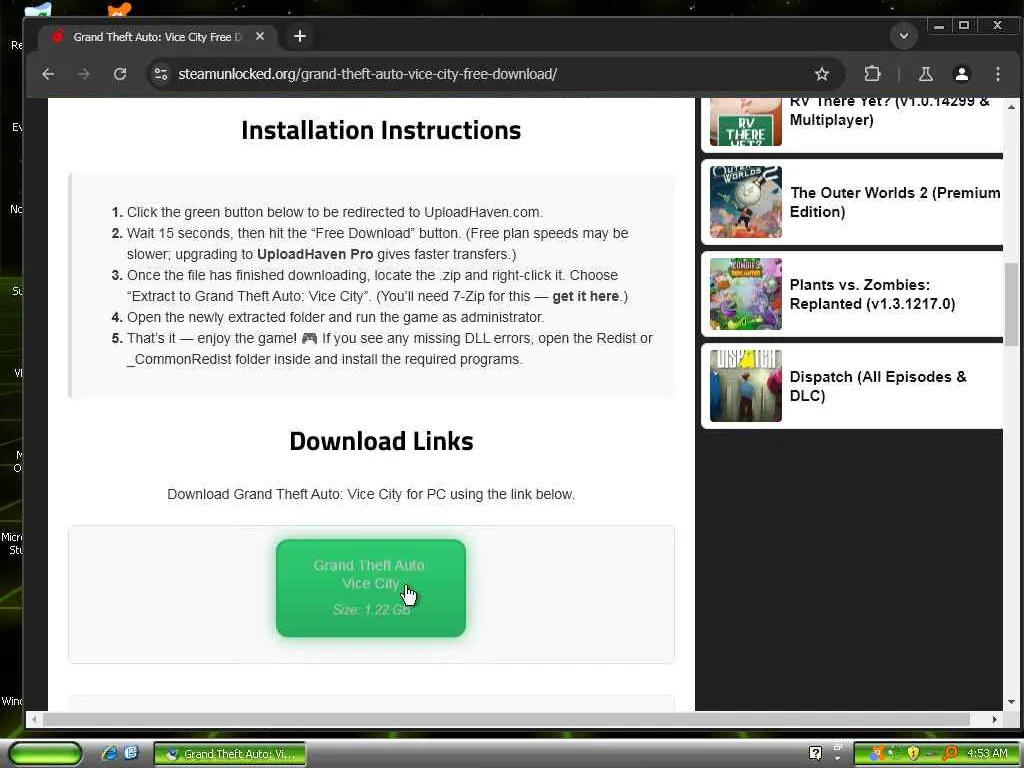Click the browser forward arrow
The height and width of the screenshot is (768, 1024).
click(x=84, y=74)
